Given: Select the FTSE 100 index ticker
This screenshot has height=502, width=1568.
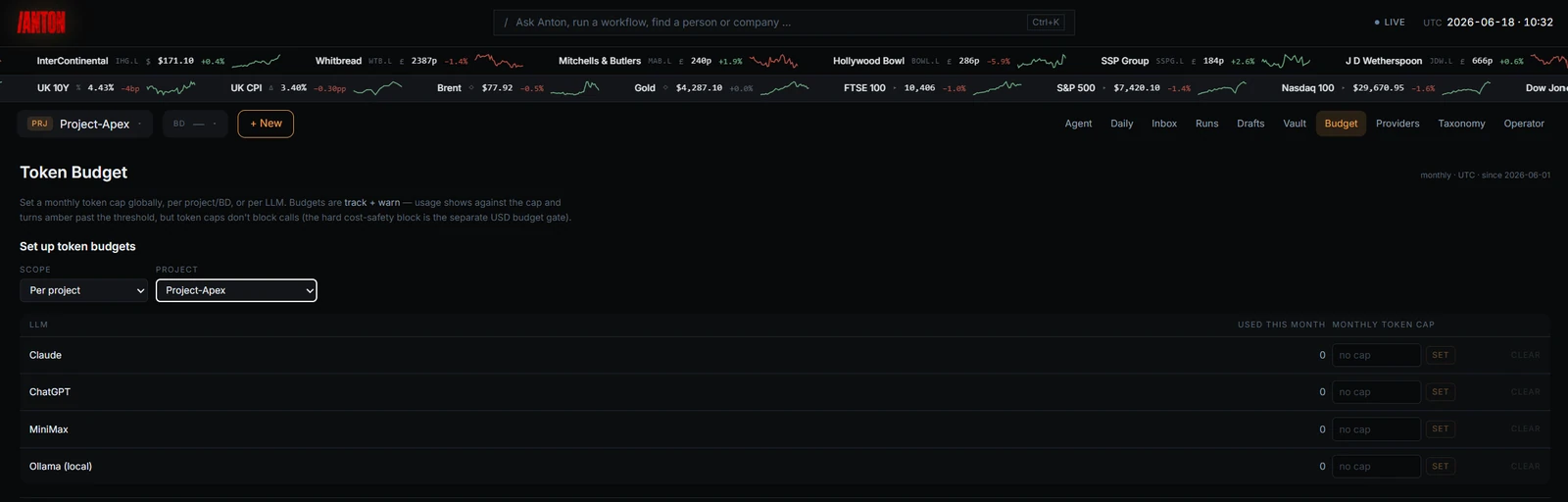Looking at the screenshot, I should 932,88.
